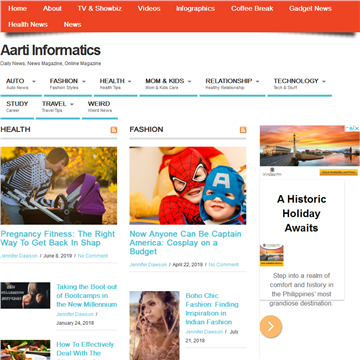Click Jennifer Dawson under the Captain America article

point(148,265)
